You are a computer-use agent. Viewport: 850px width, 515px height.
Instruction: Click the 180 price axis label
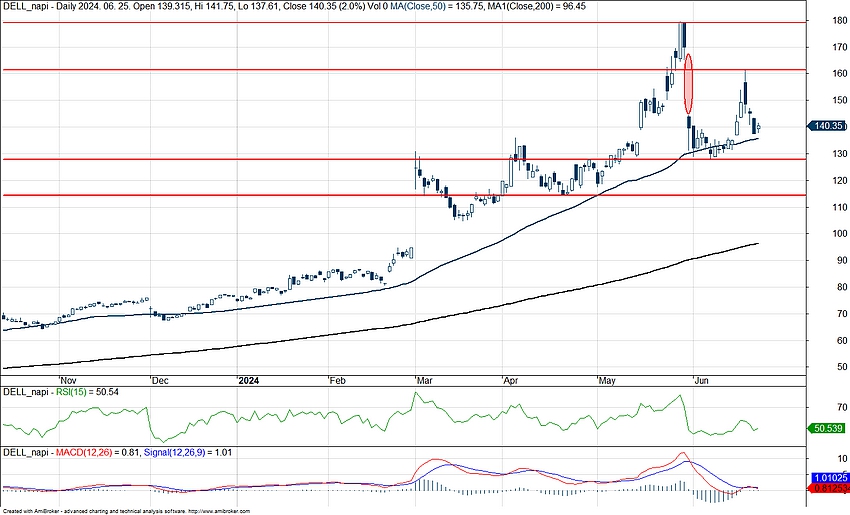[841, 21]
